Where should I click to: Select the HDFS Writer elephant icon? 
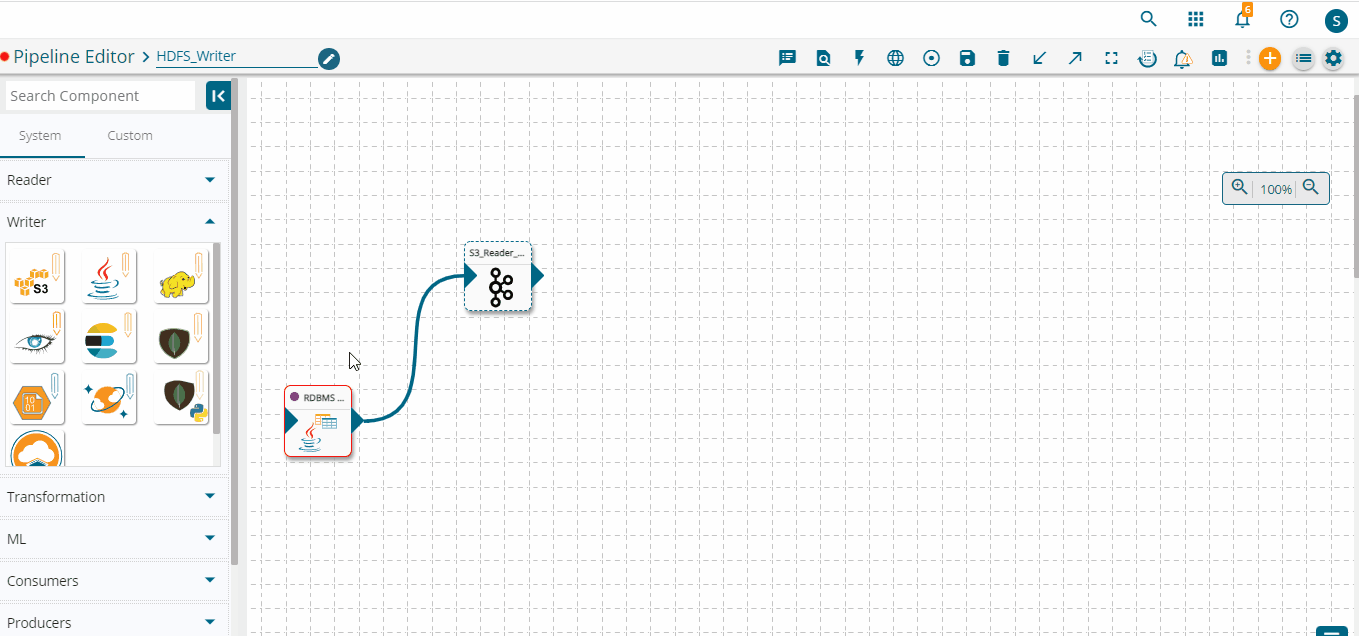[181, 278]
